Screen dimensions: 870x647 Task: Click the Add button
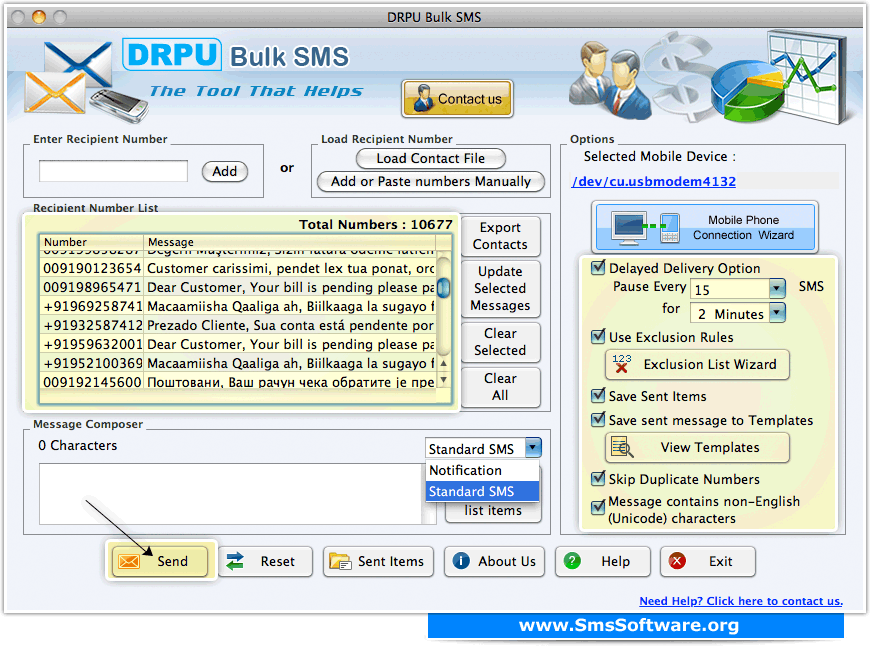(225, 171)
